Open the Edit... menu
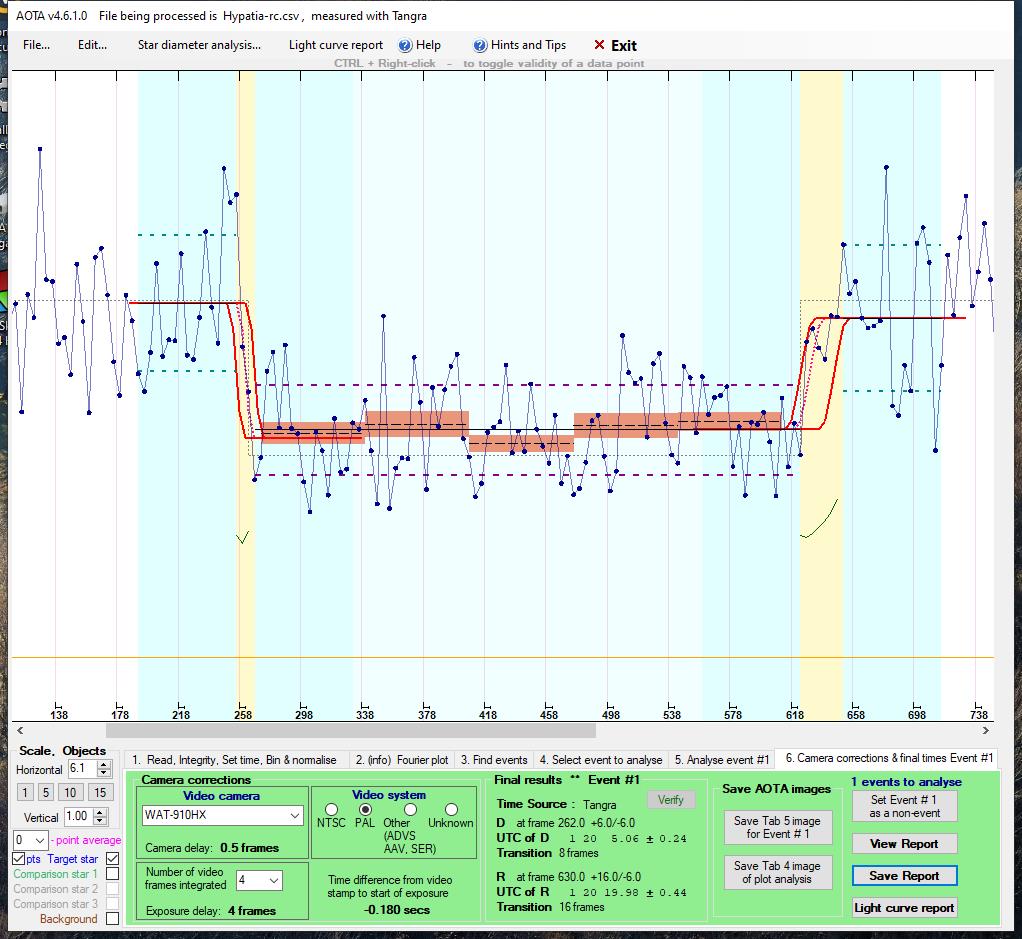The width and height of the screenshot is (1022, 939). pos(92,45)
